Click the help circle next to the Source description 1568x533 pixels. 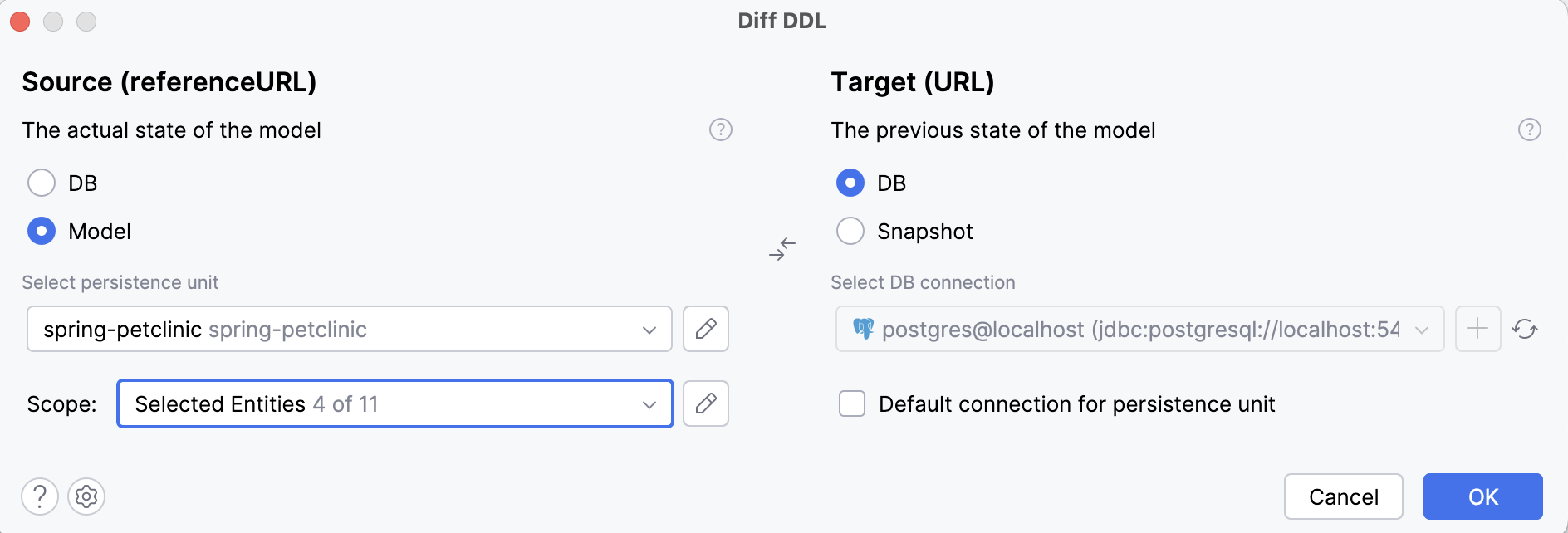(721, 130)
